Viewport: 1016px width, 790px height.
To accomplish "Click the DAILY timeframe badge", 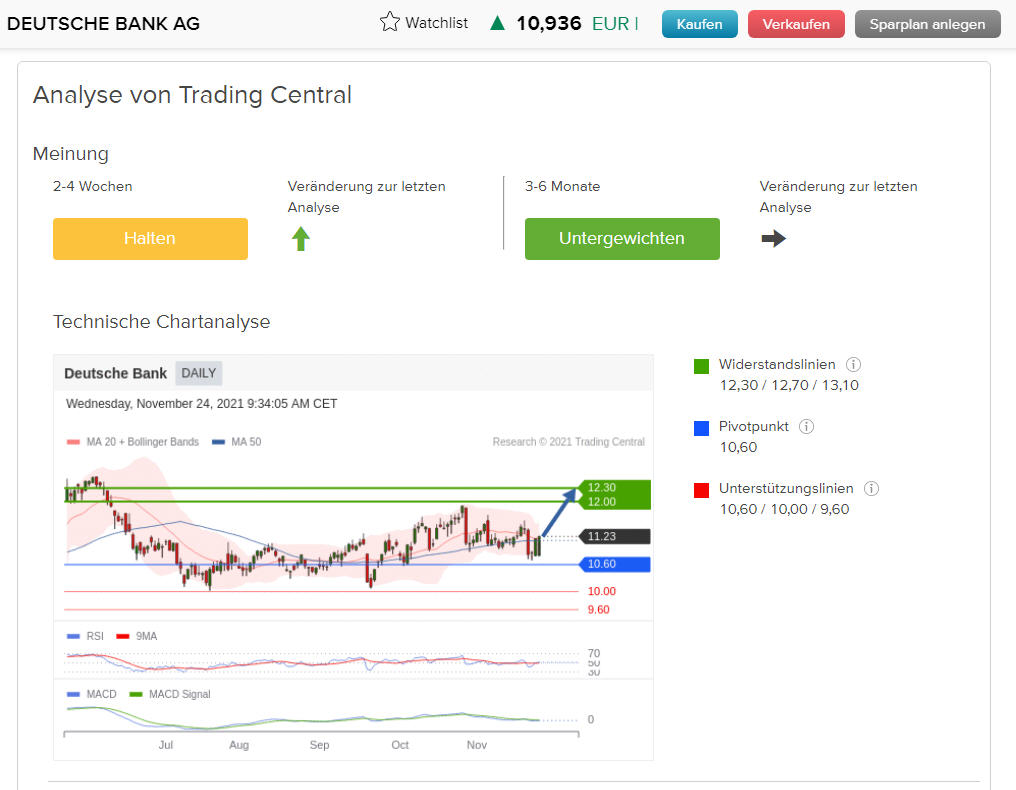I will pos(198,373).
